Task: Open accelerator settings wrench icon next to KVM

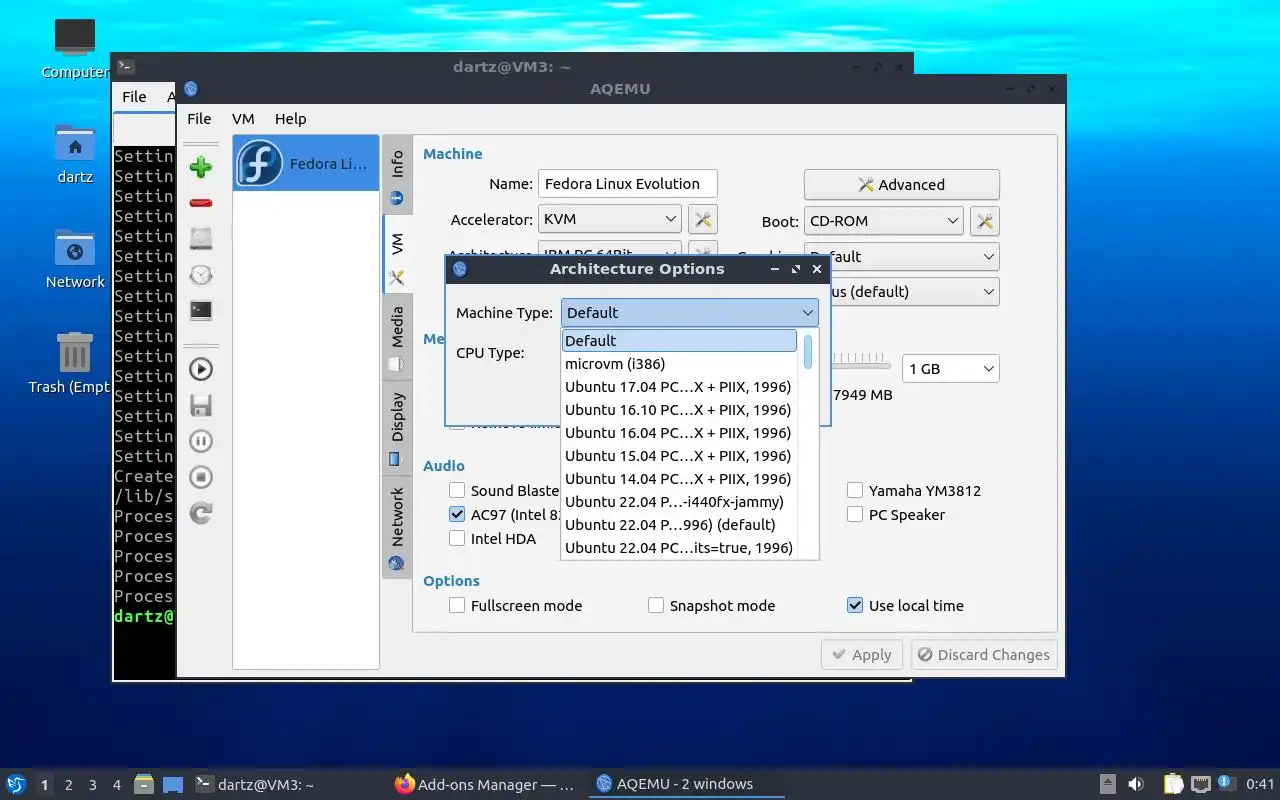Action: (703, 220)
